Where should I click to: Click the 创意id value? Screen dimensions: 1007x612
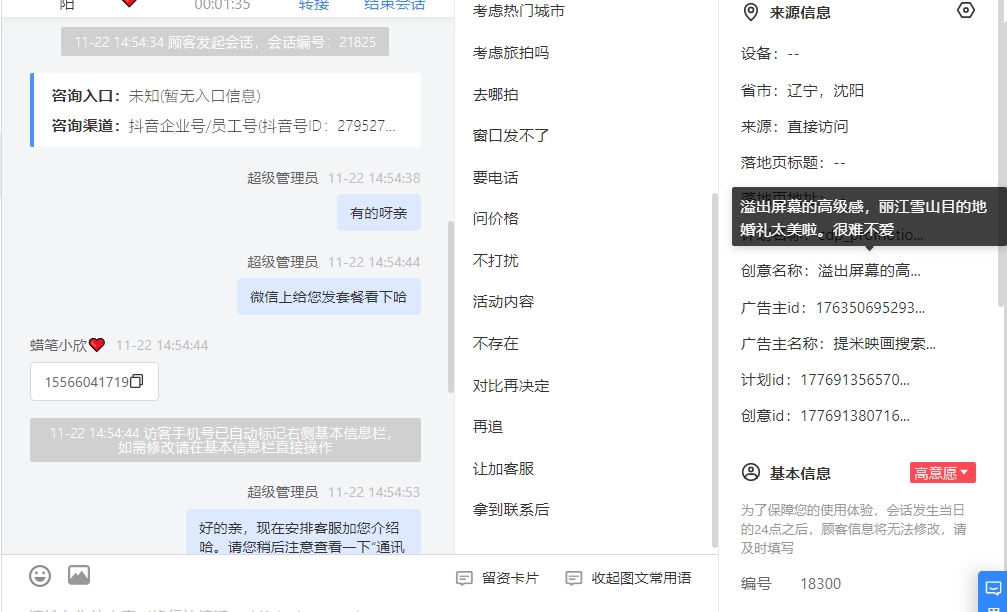[x=855, y=415]
